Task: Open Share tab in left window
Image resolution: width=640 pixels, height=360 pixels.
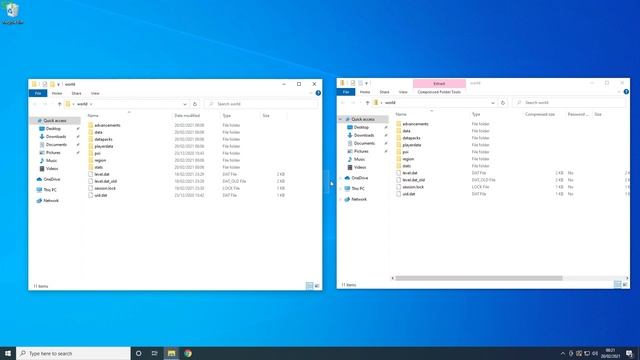Action: 76,93
